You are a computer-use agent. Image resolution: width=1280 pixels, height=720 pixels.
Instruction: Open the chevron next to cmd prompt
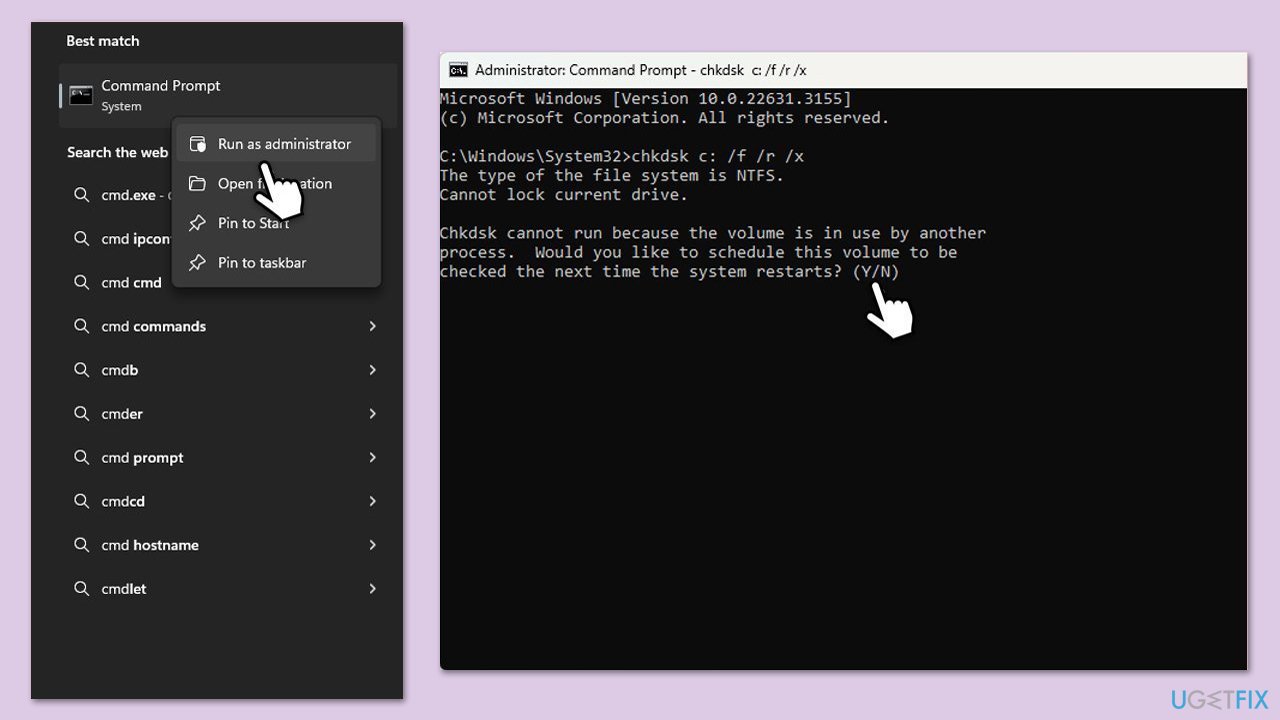[372, 458]
